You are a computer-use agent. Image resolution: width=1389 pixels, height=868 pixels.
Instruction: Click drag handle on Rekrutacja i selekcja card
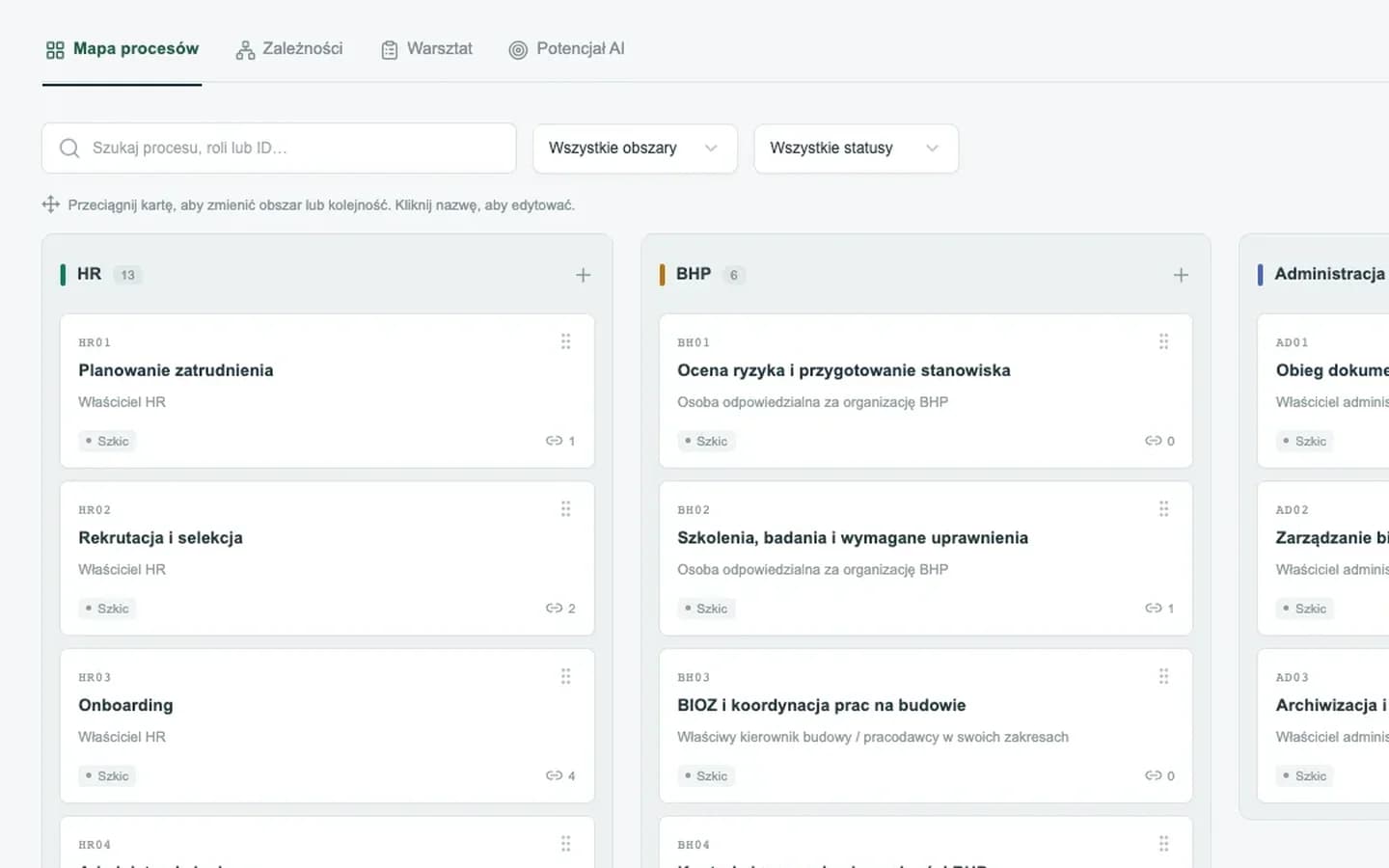pyautogui.click(x=566, y=508)
